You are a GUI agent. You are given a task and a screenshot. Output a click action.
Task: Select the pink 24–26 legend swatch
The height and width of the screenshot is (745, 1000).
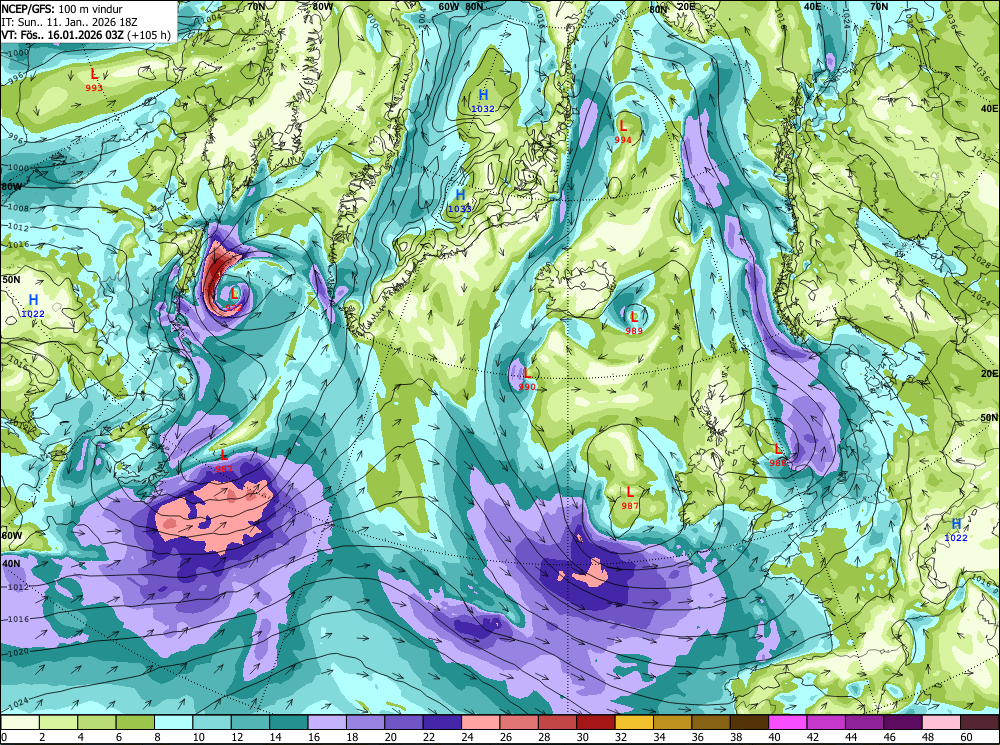tap(481, 722)
